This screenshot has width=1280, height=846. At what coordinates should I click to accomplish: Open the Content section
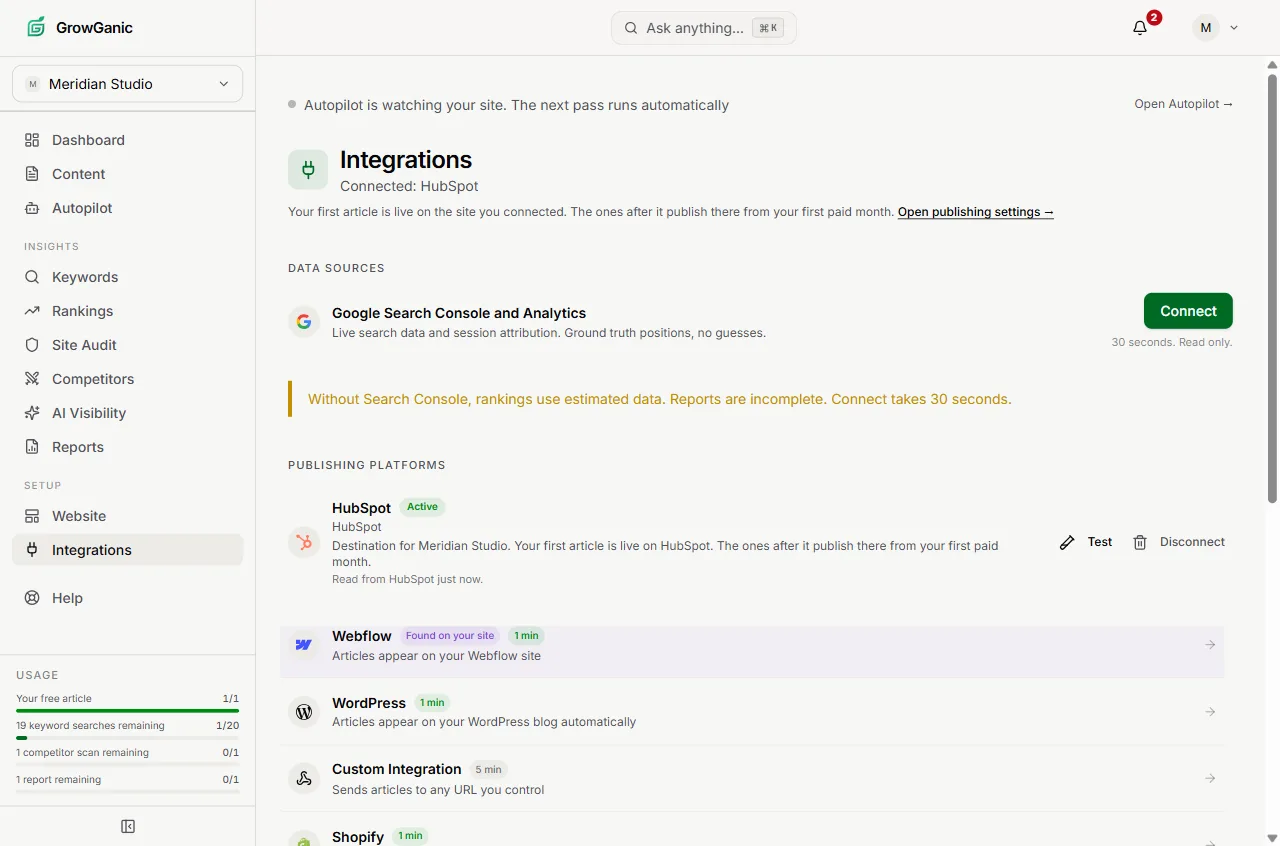click(x=127, y=174)
